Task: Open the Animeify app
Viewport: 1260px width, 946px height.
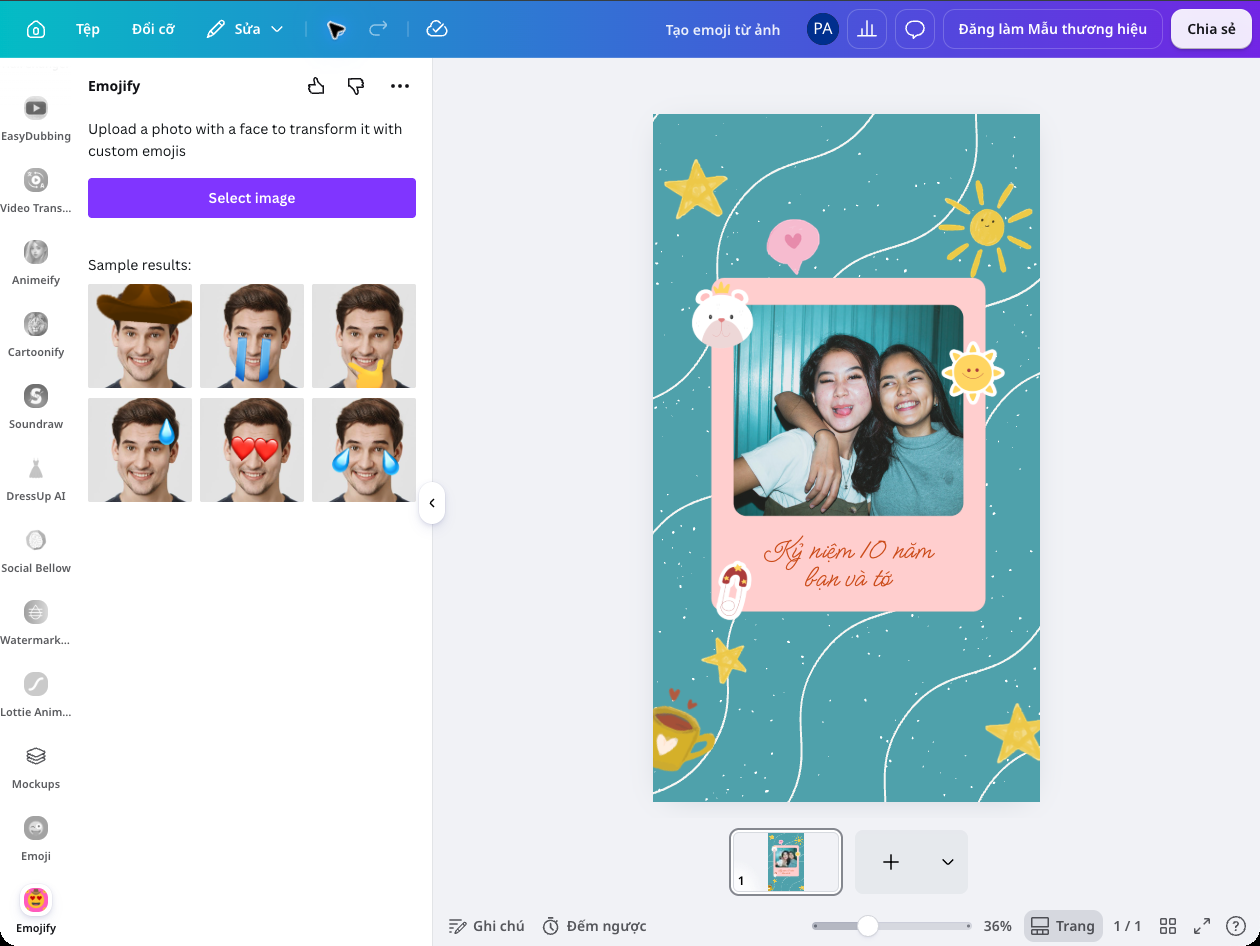Action: (36, 263)
